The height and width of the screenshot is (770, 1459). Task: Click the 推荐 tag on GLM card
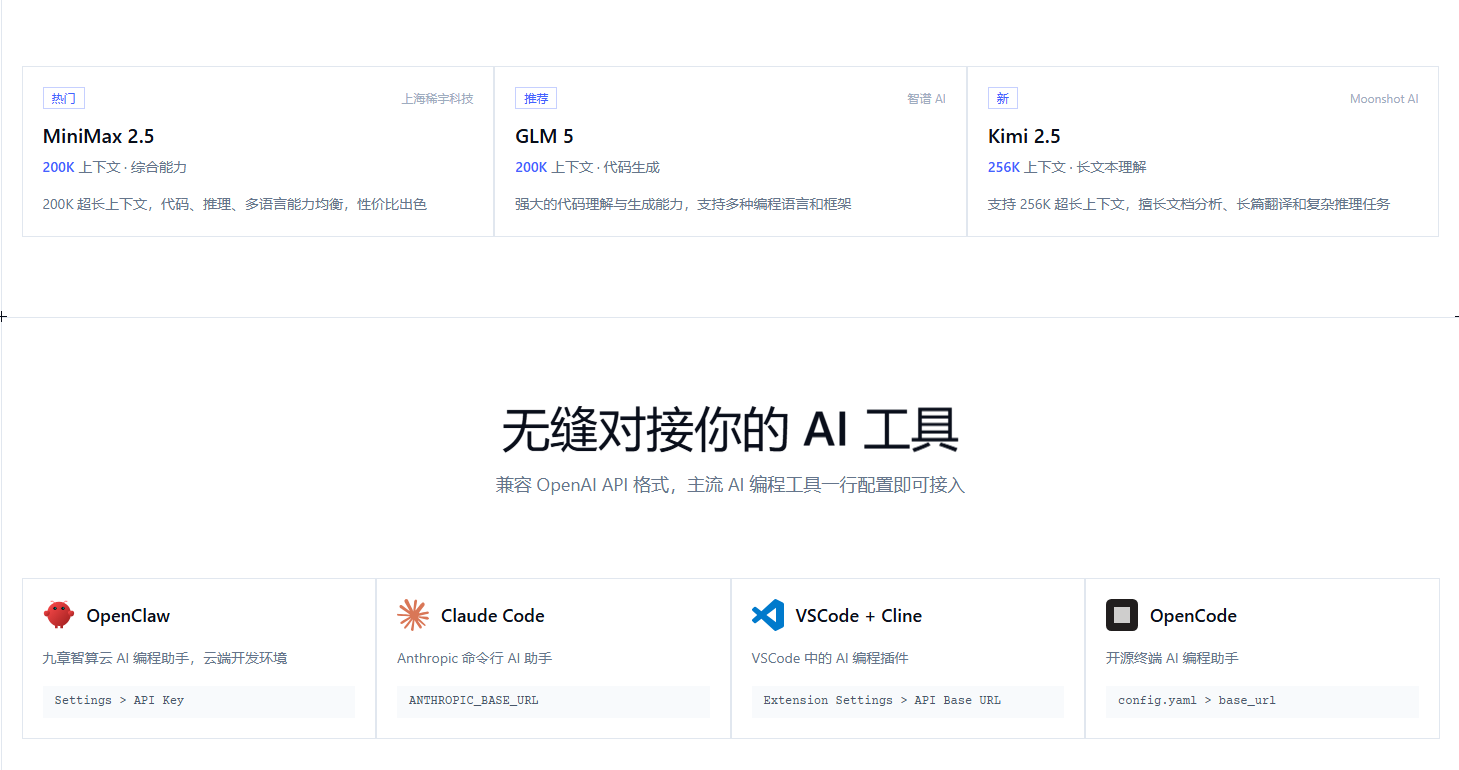point(536,98)
